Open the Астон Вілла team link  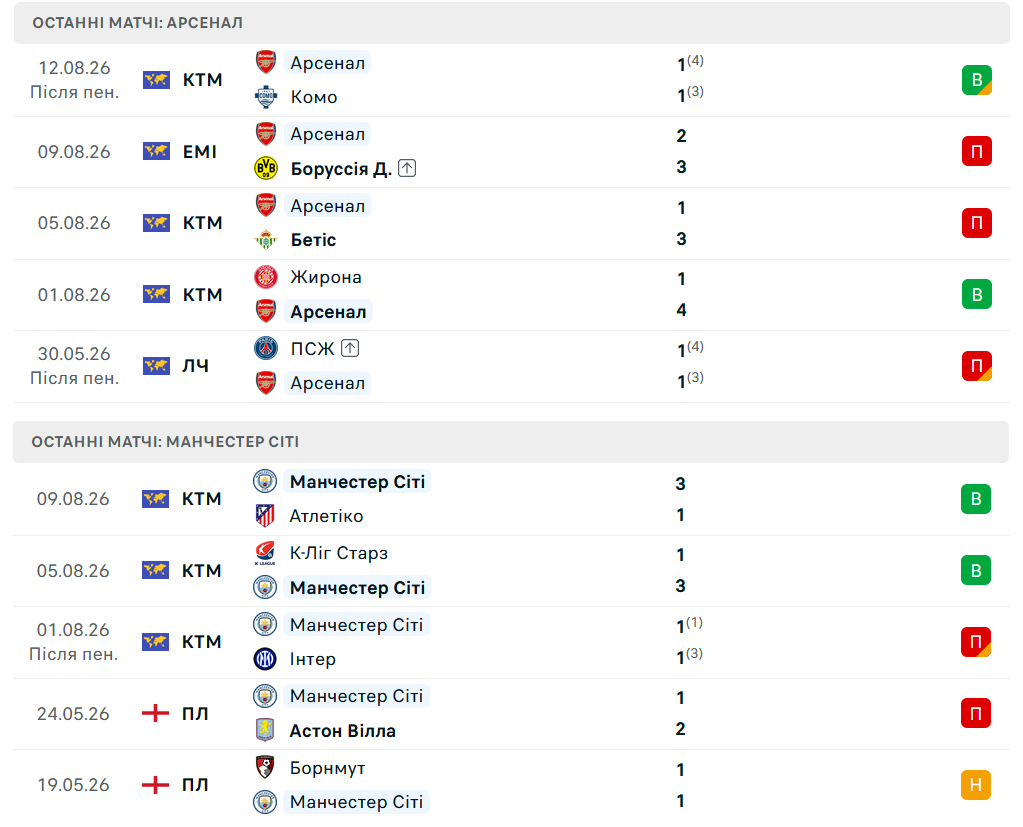(343, 731)
